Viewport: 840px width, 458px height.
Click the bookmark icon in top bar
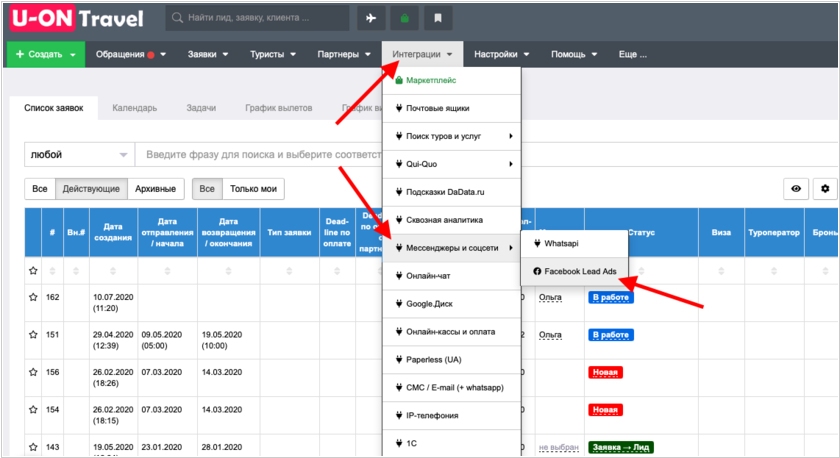(437, 18)
